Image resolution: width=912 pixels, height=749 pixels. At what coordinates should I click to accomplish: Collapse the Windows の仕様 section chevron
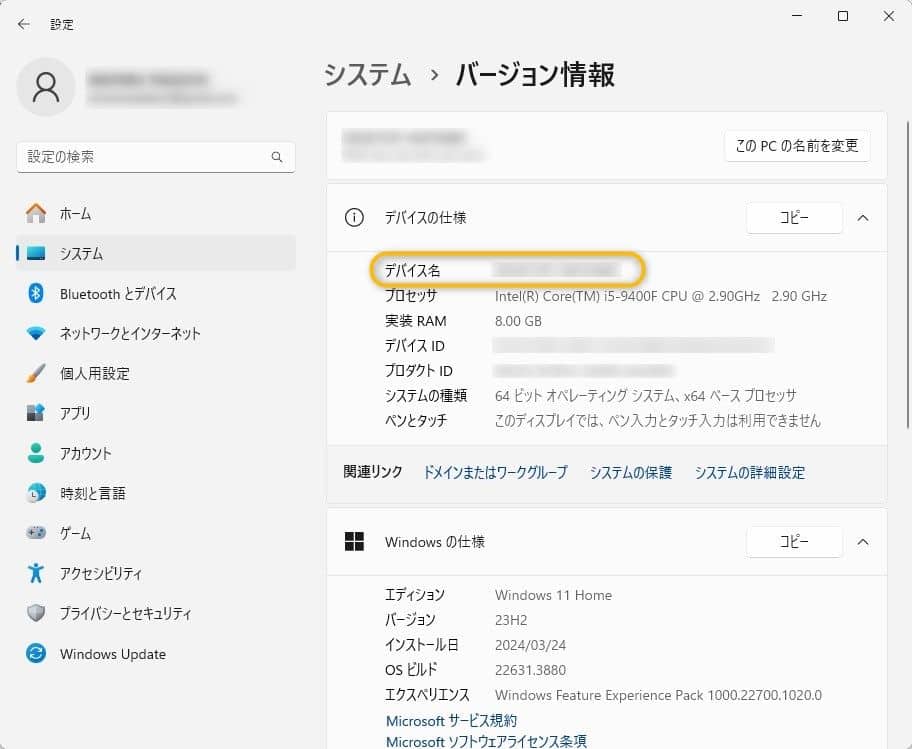863,542
